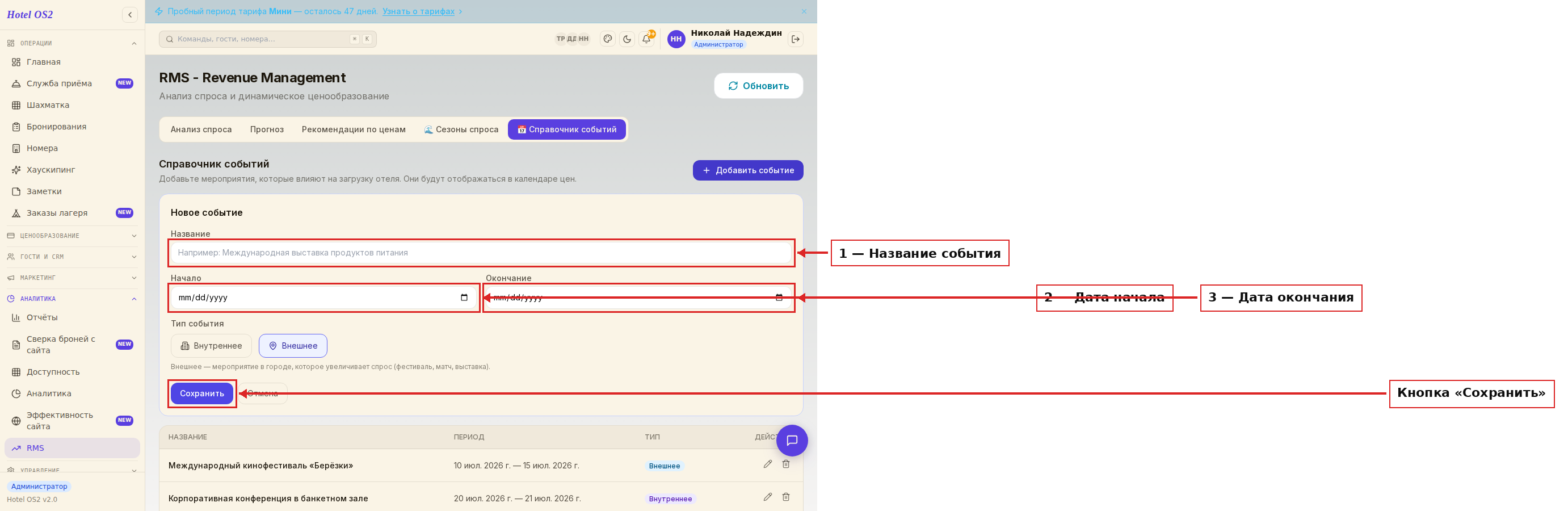Click the НН avatar in the team group
Image resolution: width=1568 pixels, height=511 pixels.
[584, 39]
